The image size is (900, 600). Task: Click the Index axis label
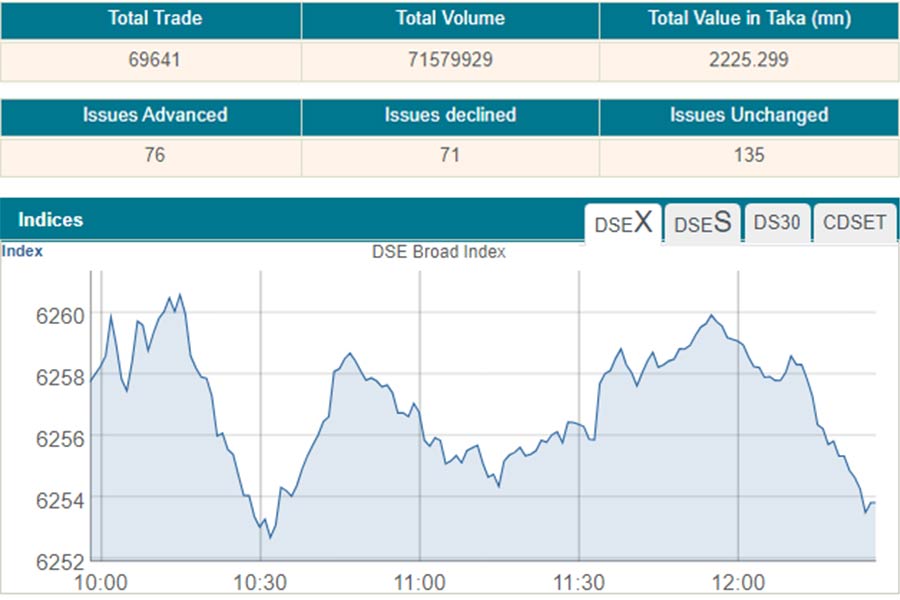point(22,251)
